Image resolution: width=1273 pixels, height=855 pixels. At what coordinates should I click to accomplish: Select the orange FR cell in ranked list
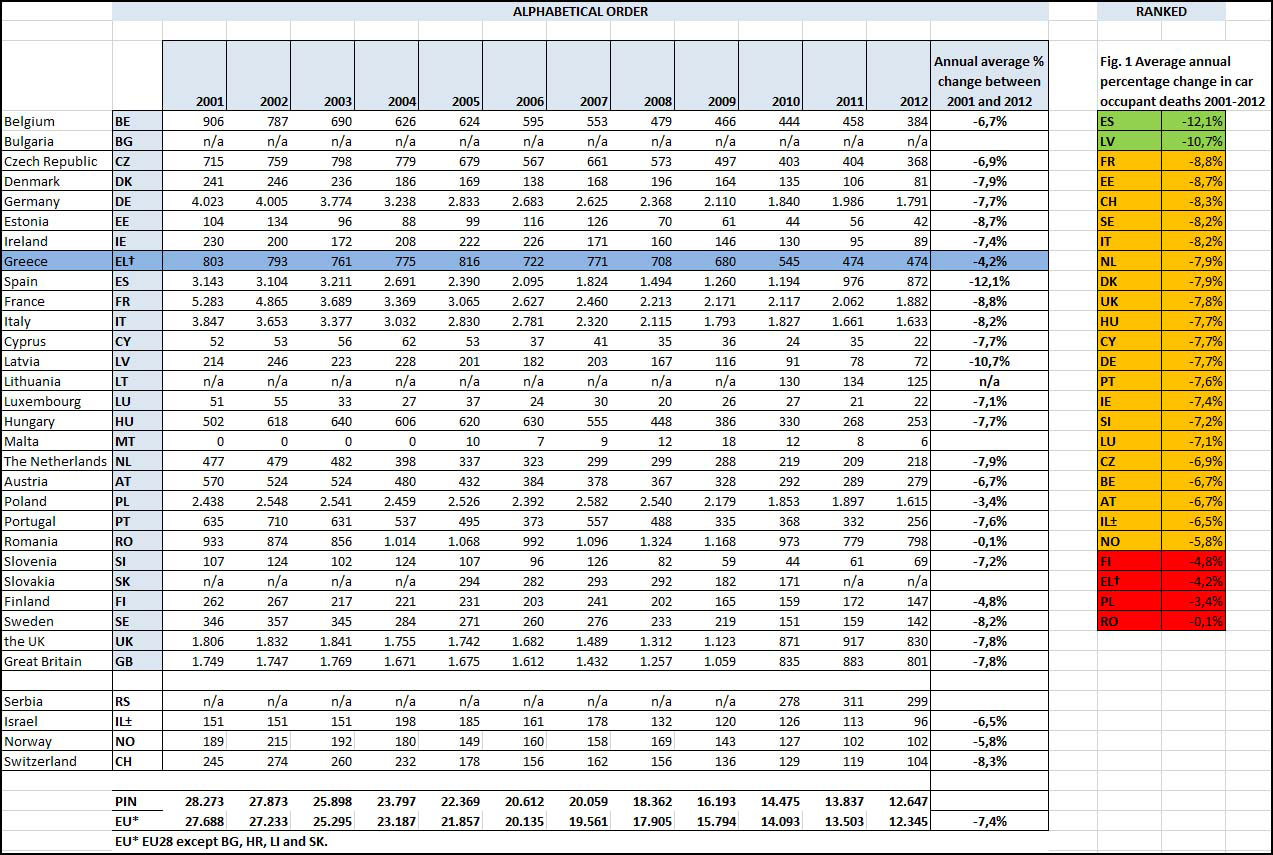coord(1129,161)
